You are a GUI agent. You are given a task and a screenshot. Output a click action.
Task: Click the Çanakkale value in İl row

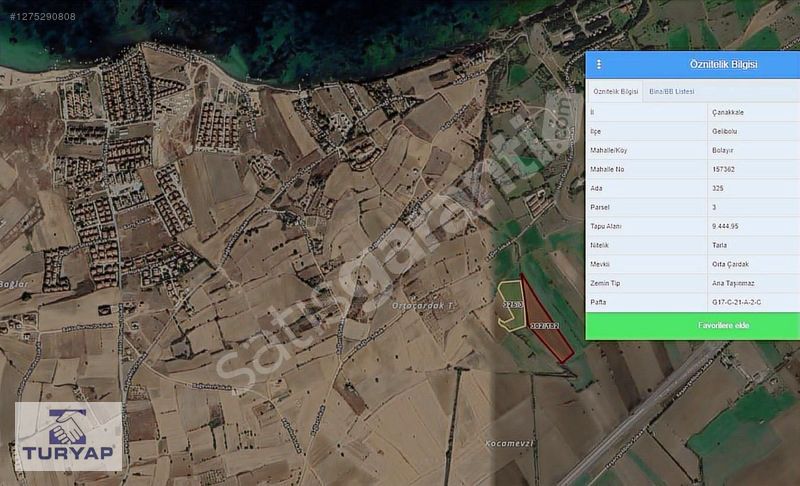coord(728,112)
